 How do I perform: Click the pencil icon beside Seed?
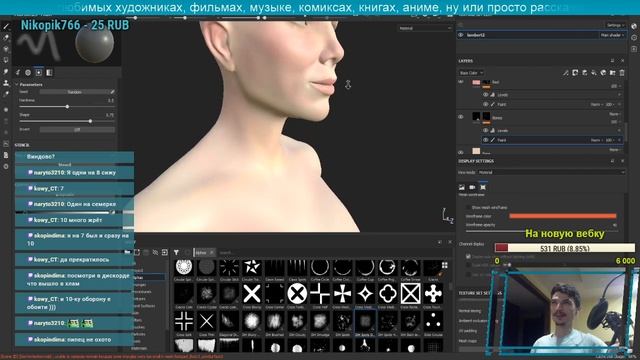tap(113, 92)
